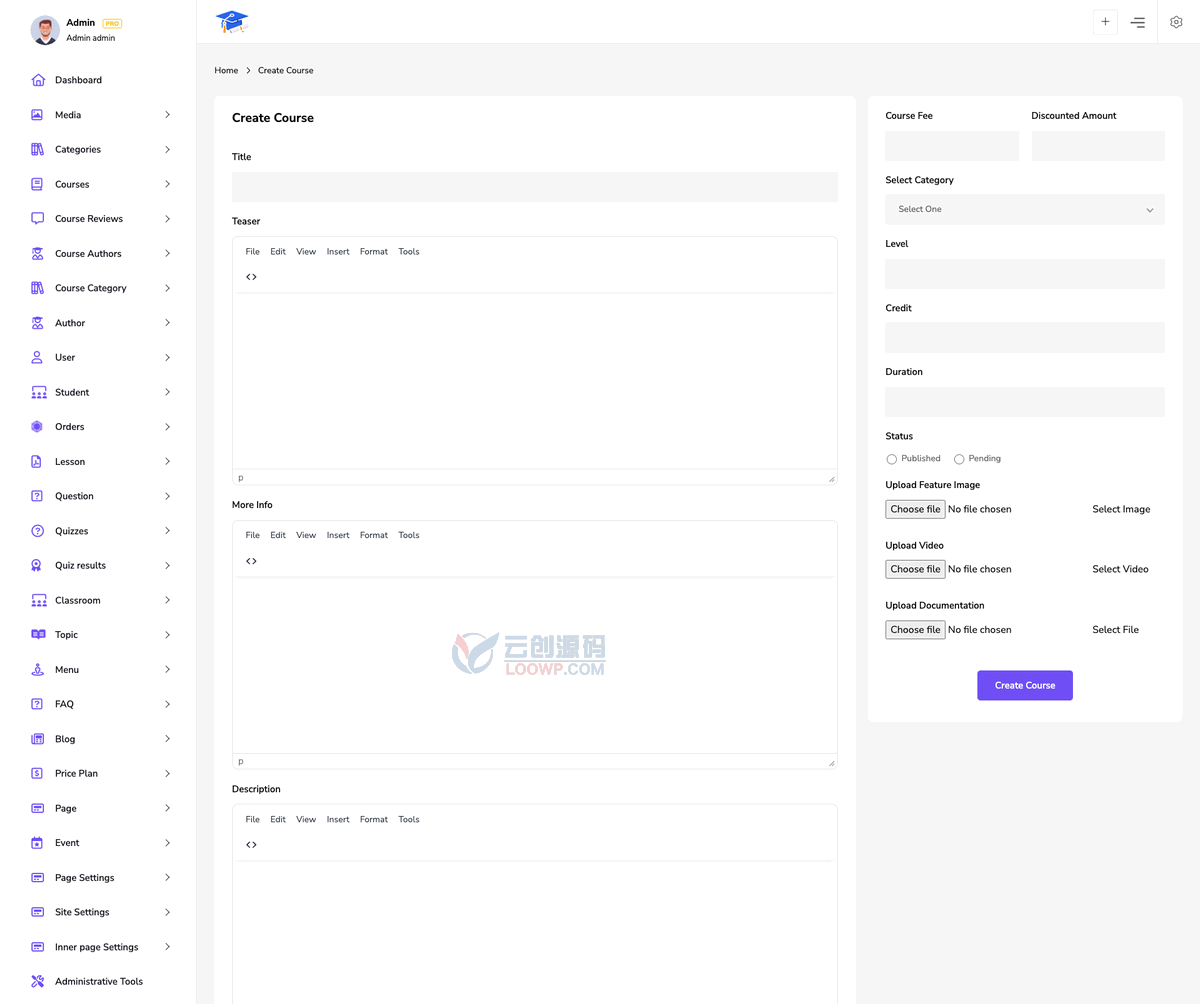Choose file for Upload Documentation
1200x1004 pixels.
[x=915, y=630]
